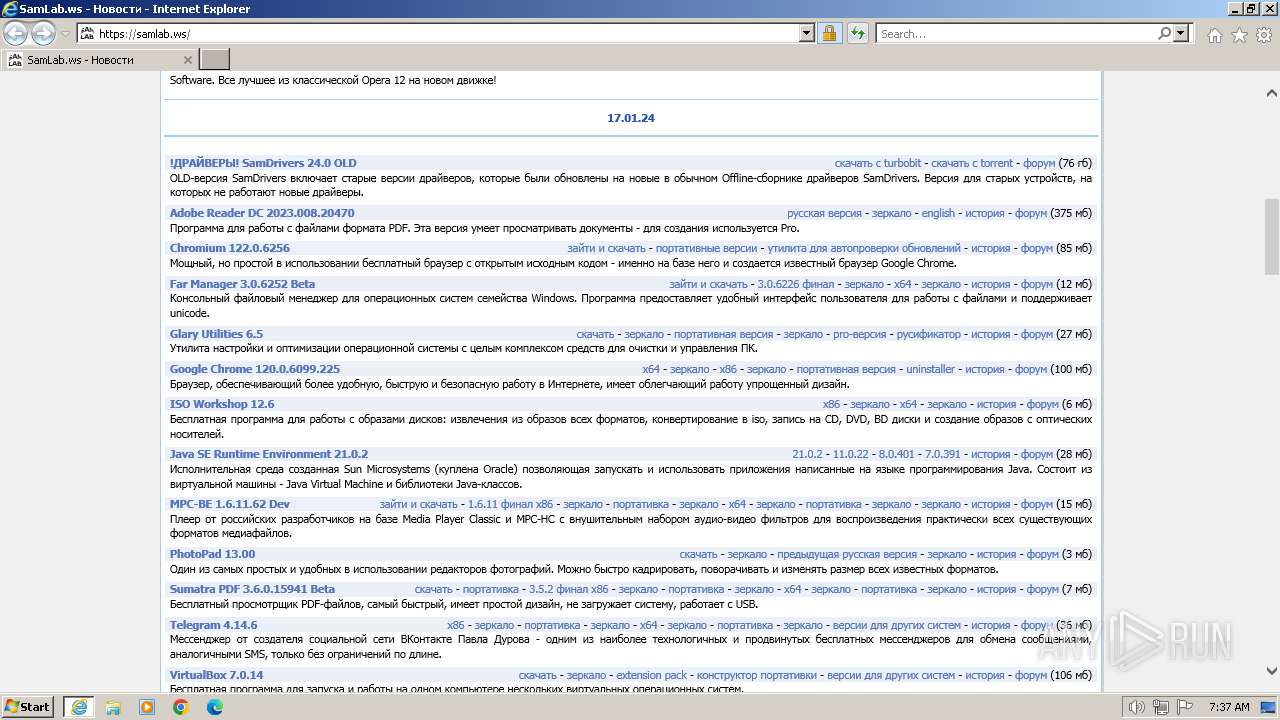Open Adobe Reader DC 2023.008.20470 link
This screenshot has width=1280, height=720.
click(x=262, y=213)
